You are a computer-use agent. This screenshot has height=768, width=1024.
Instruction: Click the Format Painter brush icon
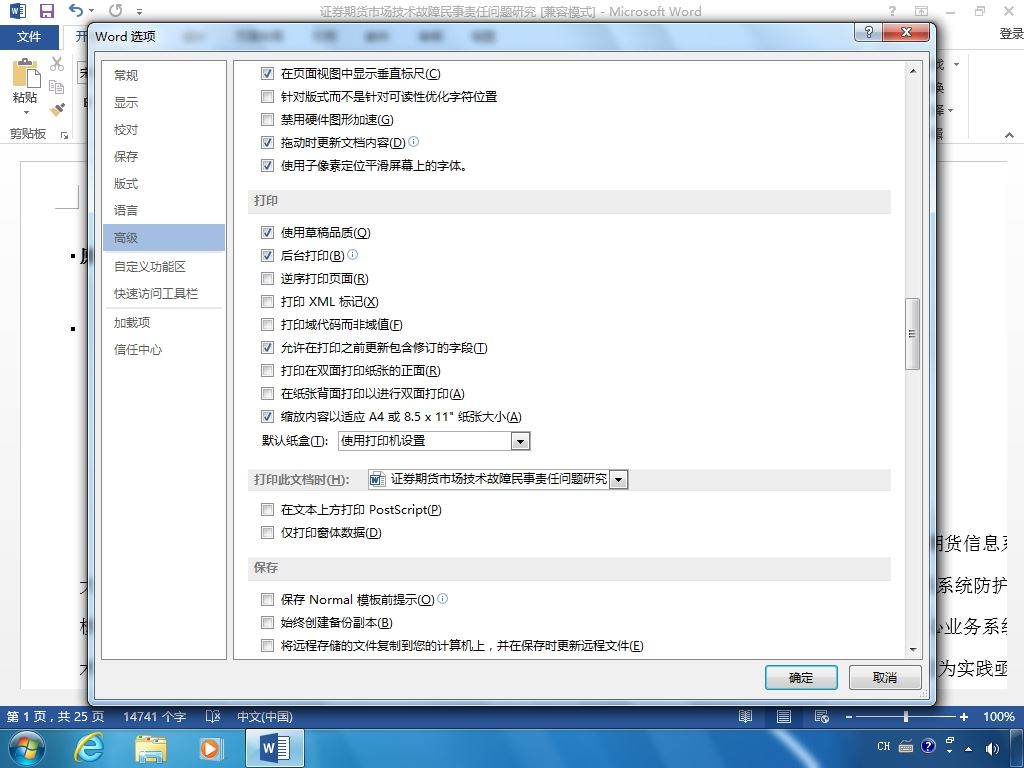click(x=57, y=109)
